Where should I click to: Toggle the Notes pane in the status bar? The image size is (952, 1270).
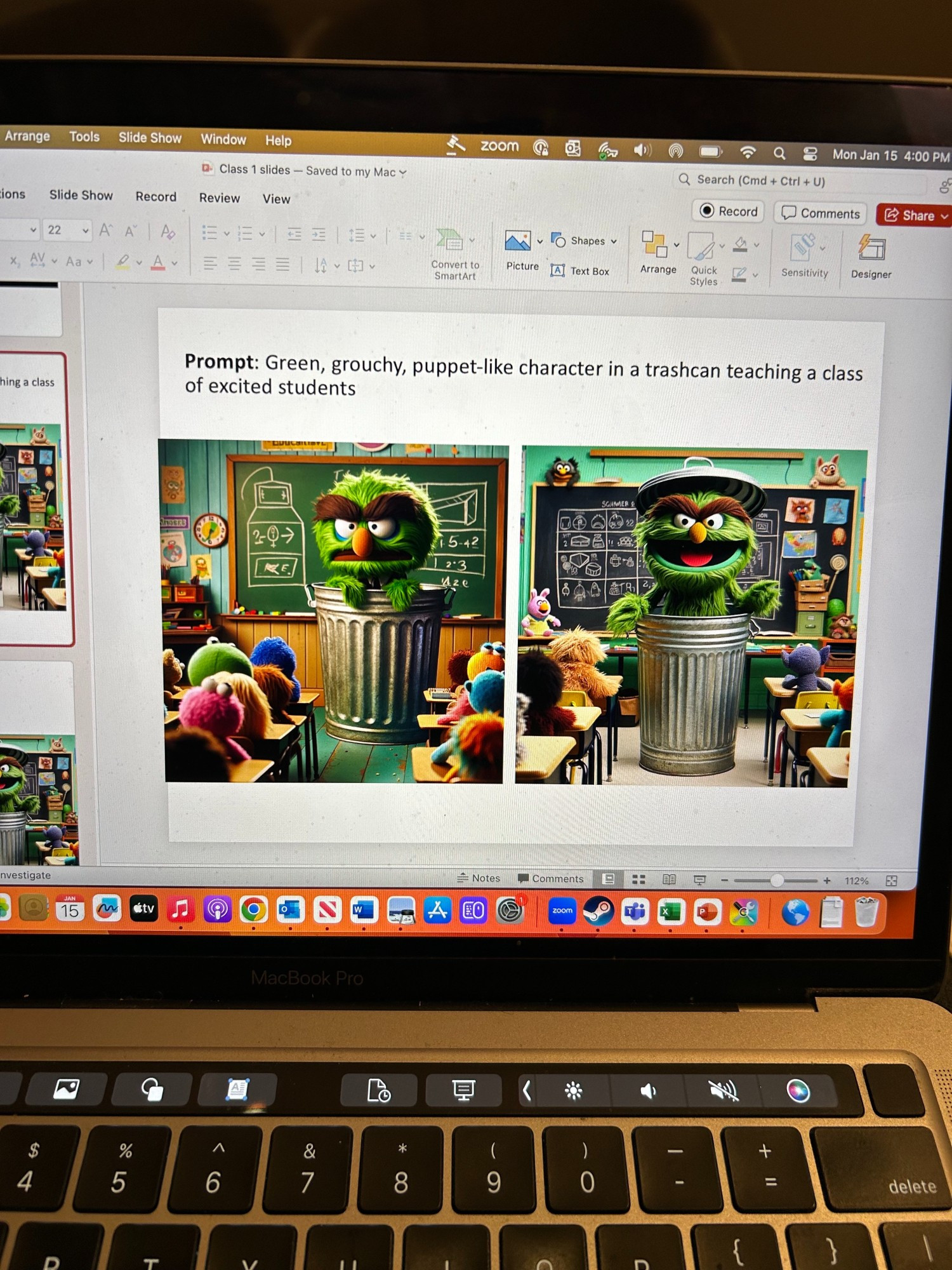(479, 878)
